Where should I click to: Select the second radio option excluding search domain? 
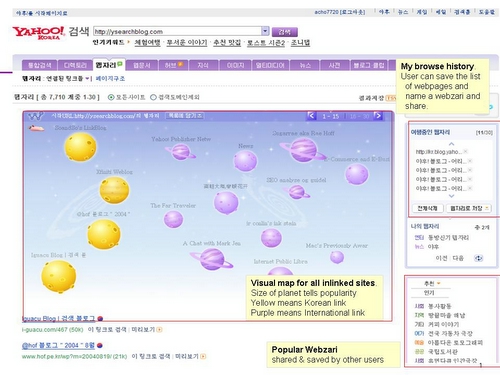[x=153, y=97]
